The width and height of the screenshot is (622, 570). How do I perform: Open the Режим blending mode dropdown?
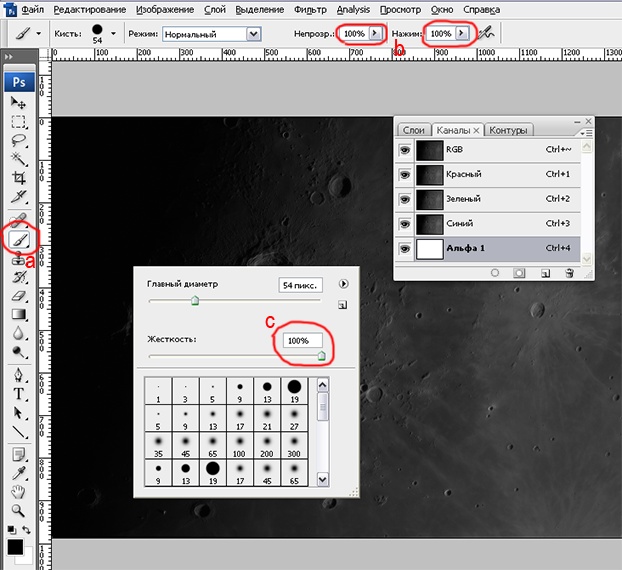(x=254, y=33)
